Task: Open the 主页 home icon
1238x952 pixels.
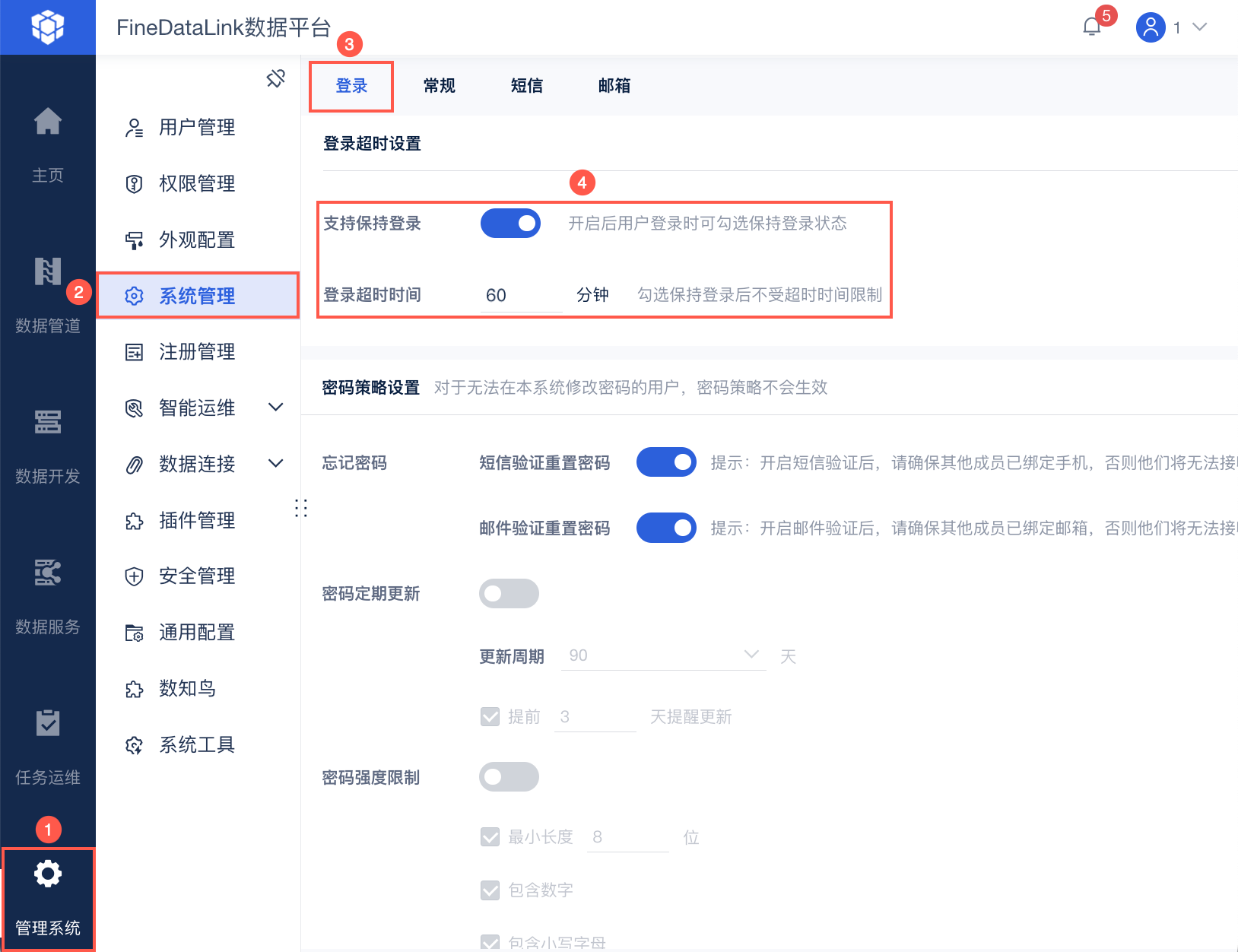Action: click(x=48, y=121)
